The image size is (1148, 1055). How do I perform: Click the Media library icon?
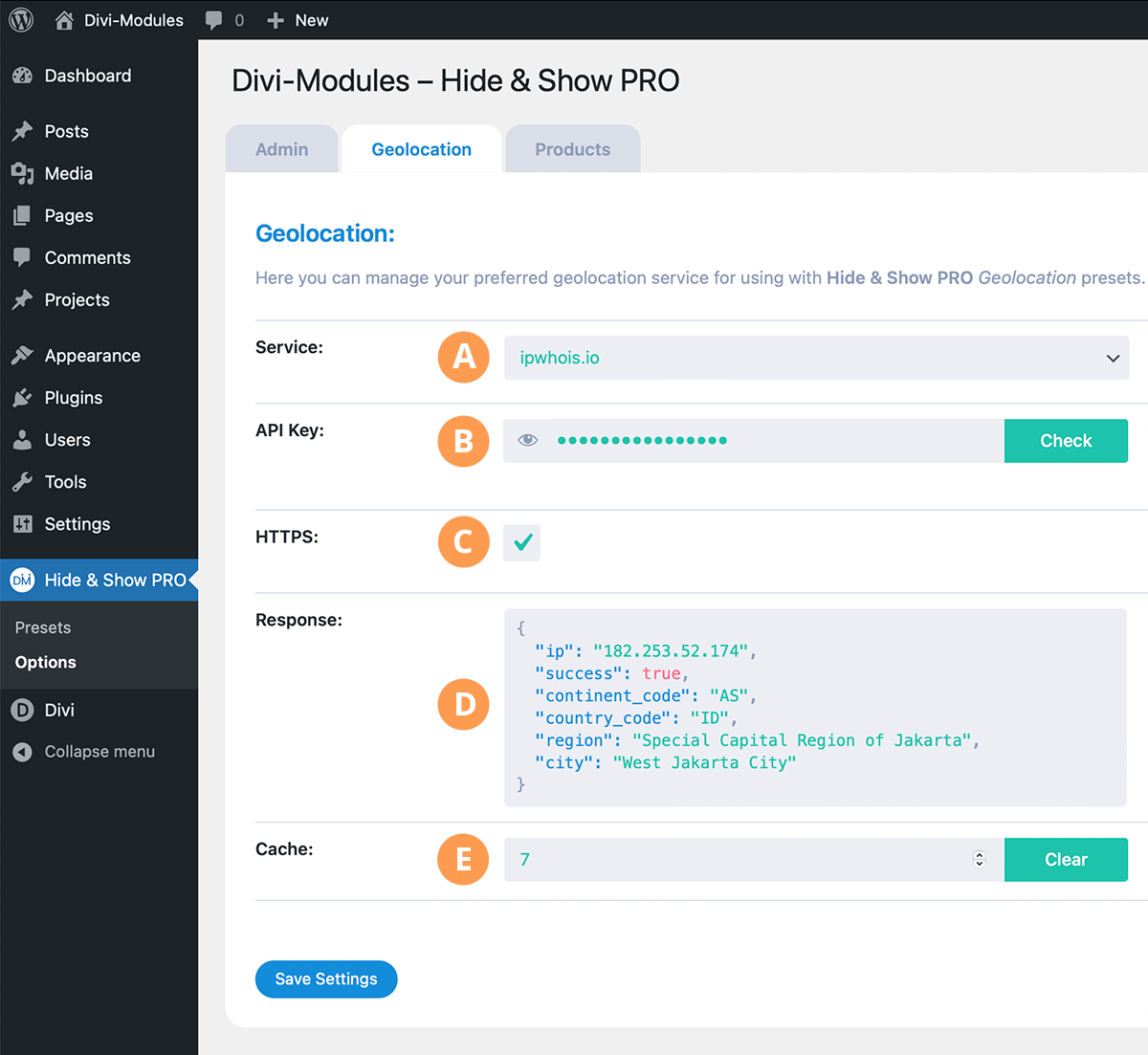22,173
